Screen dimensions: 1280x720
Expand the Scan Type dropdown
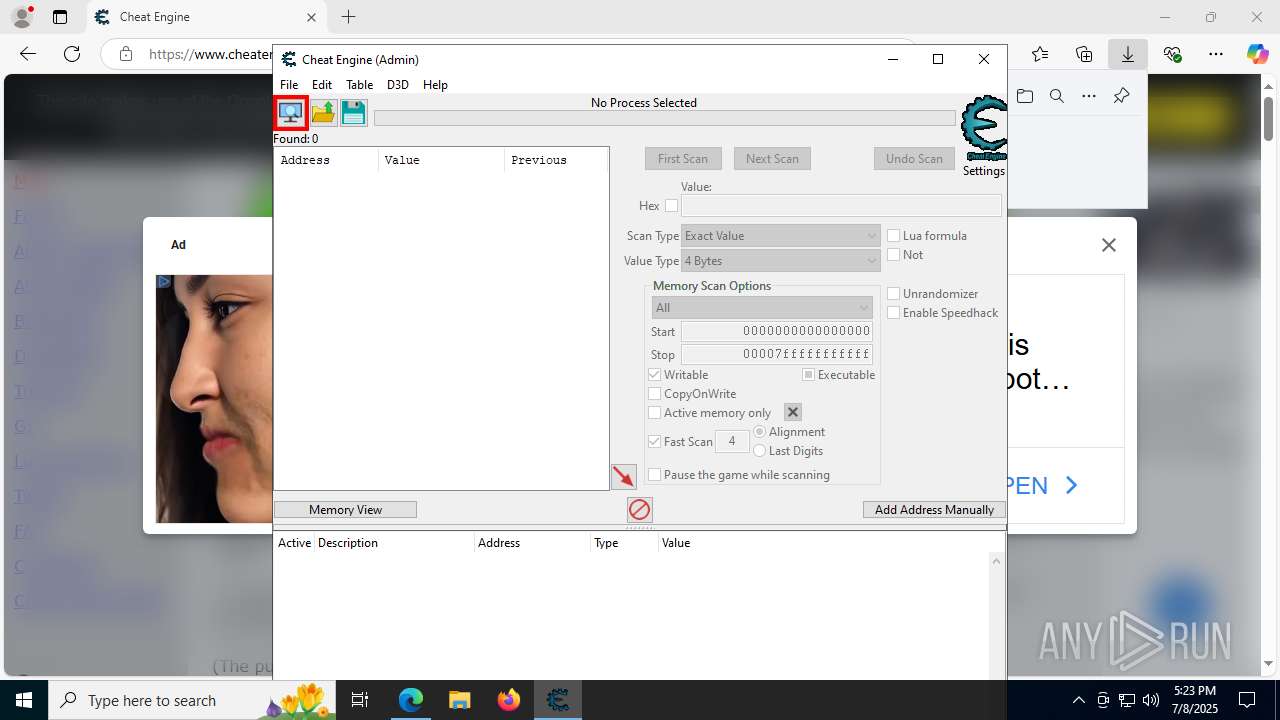[781, 236]
